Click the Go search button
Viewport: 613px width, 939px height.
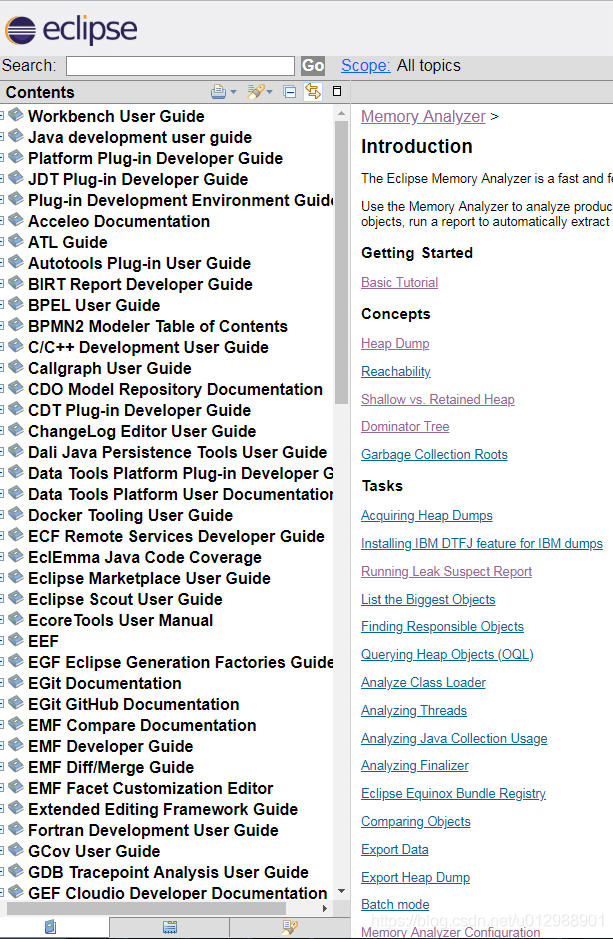click(313, 66)
